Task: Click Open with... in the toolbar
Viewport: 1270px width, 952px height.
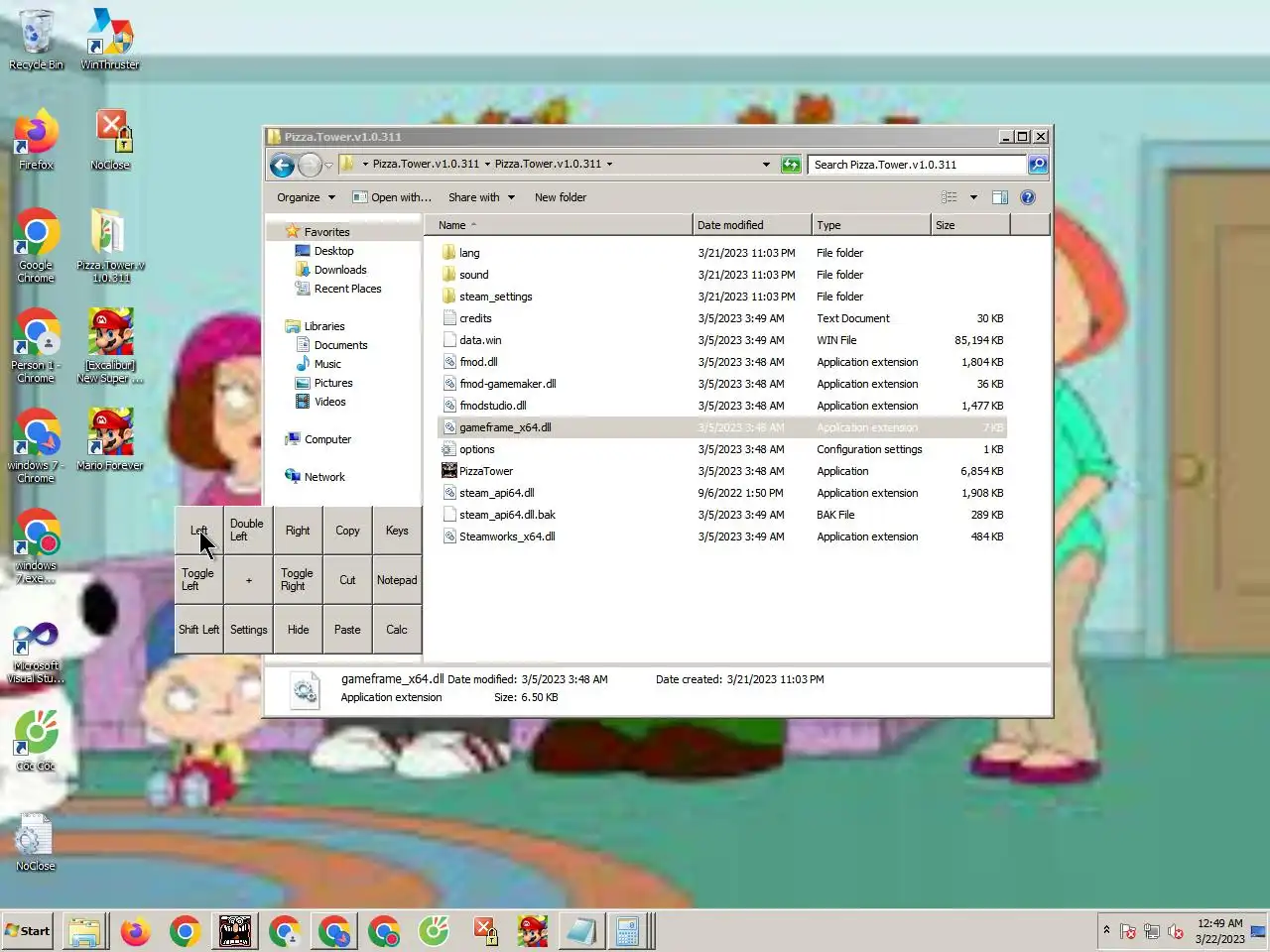Action: click(x=392, y=197)
